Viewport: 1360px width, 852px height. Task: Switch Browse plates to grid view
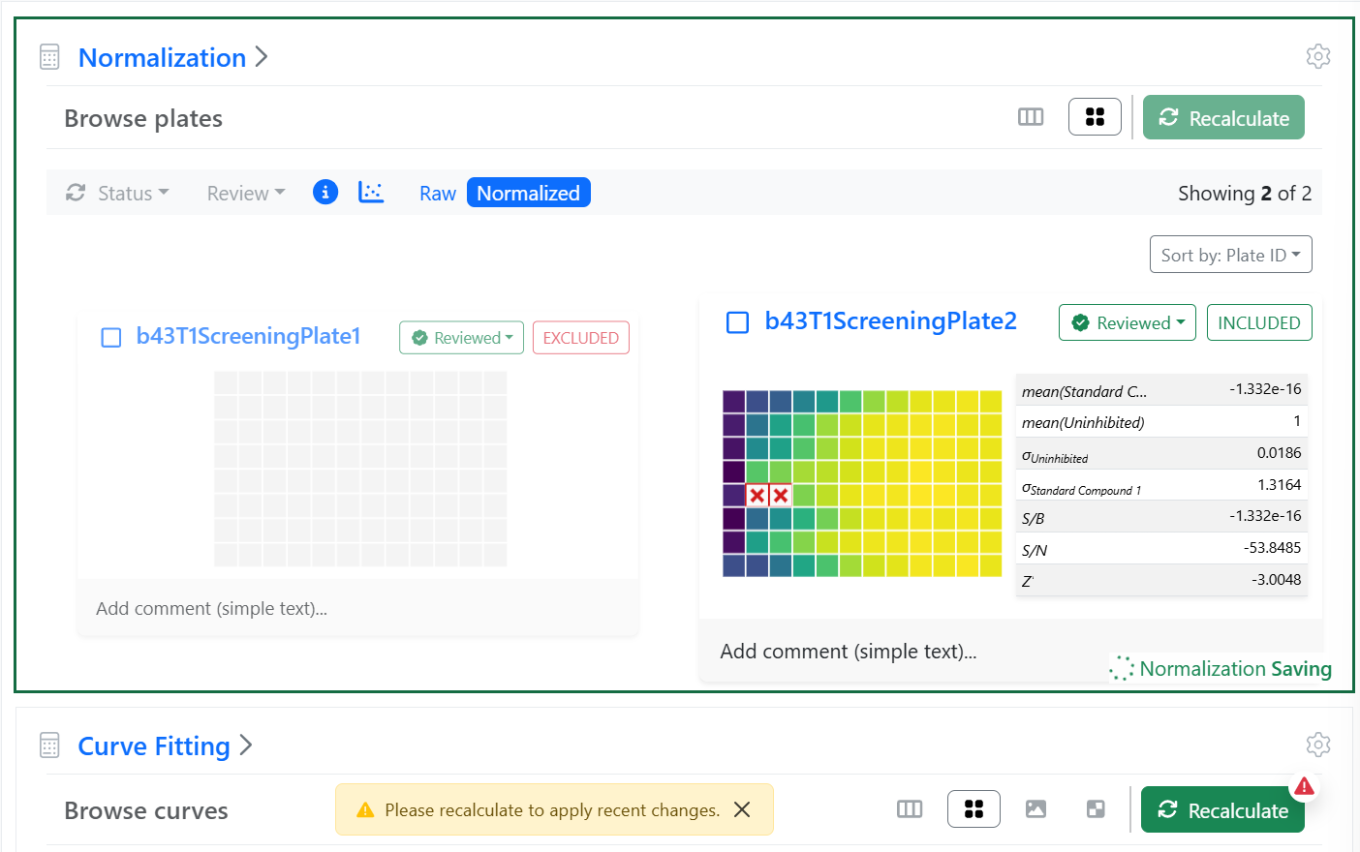[1094, 118]
